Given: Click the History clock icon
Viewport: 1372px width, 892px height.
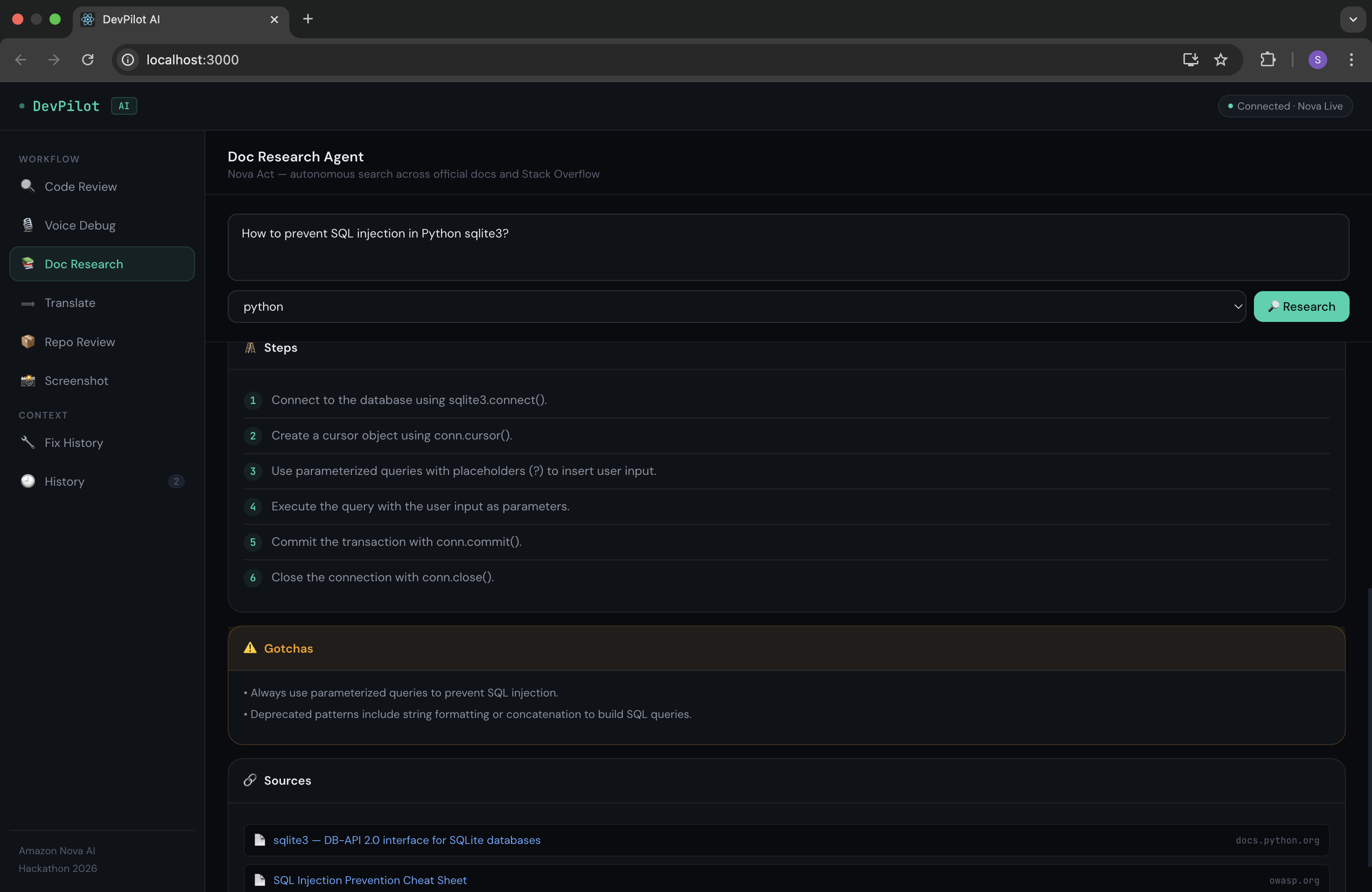Looking at the screenshot, I should tap(27, 481).
